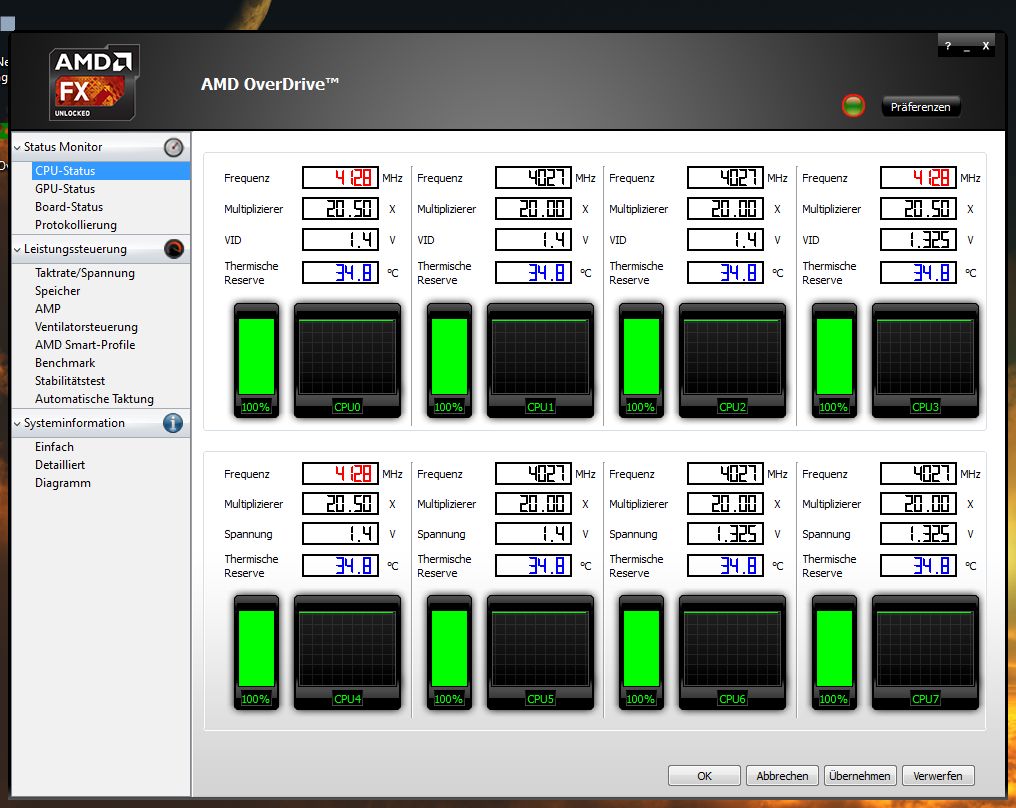Click the CPU4 usage graph
Screen dimensions: 1016x808
tap(347, 652)
